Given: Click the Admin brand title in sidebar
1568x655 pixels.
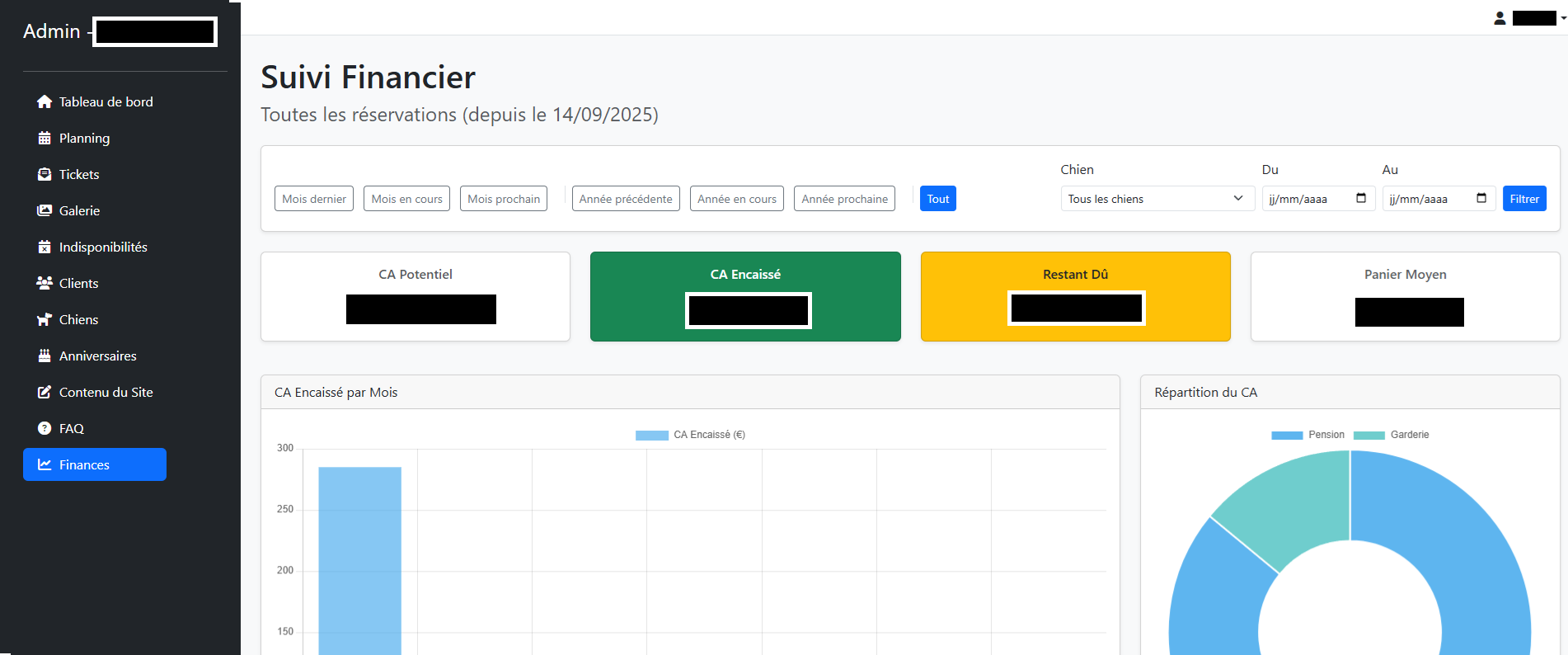Looking at the screenshot, I should (x=52, y=31).
